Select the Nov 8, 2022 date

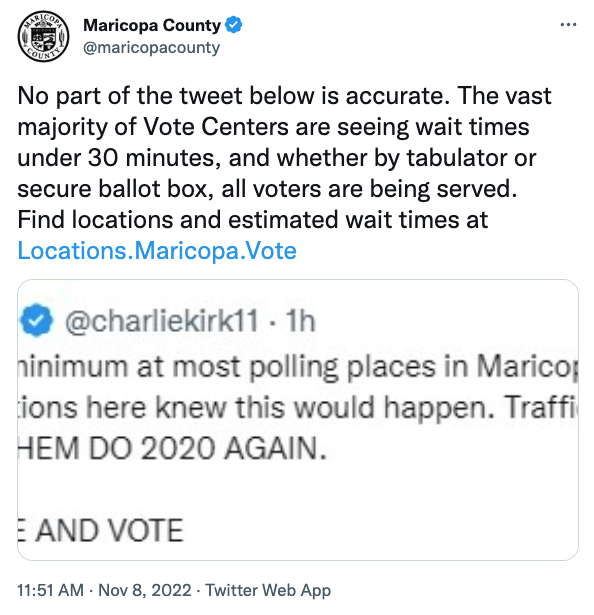[144, 590]
